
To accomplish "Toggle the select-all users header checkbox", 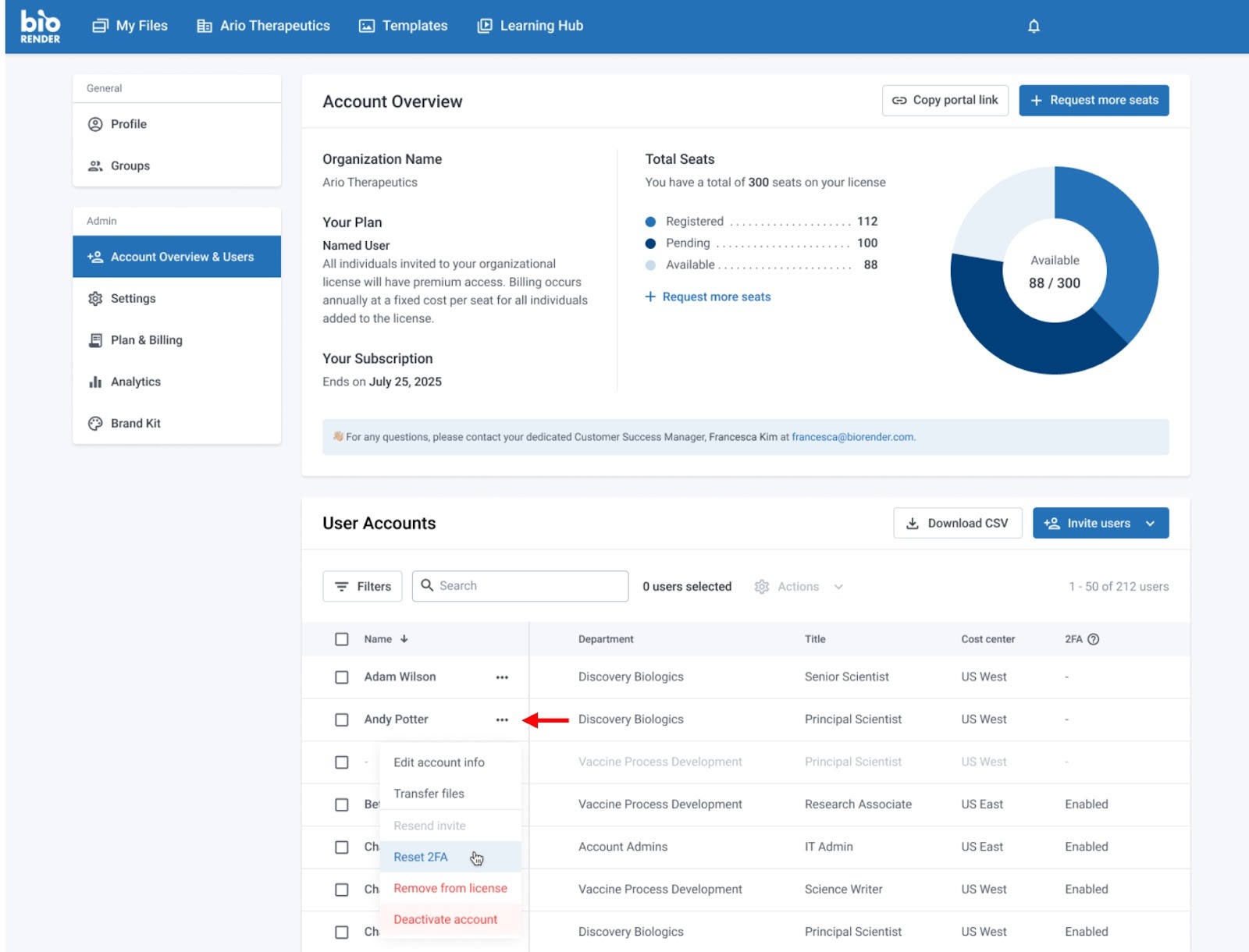I will [342, 639].
